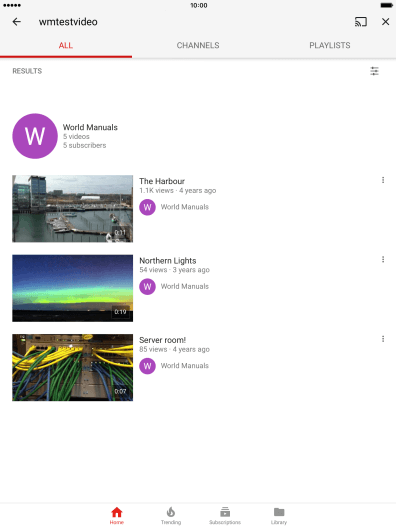Play the Northern Lights thumbnail
Viewport: 396px width, 528px height.
(73, 288)
